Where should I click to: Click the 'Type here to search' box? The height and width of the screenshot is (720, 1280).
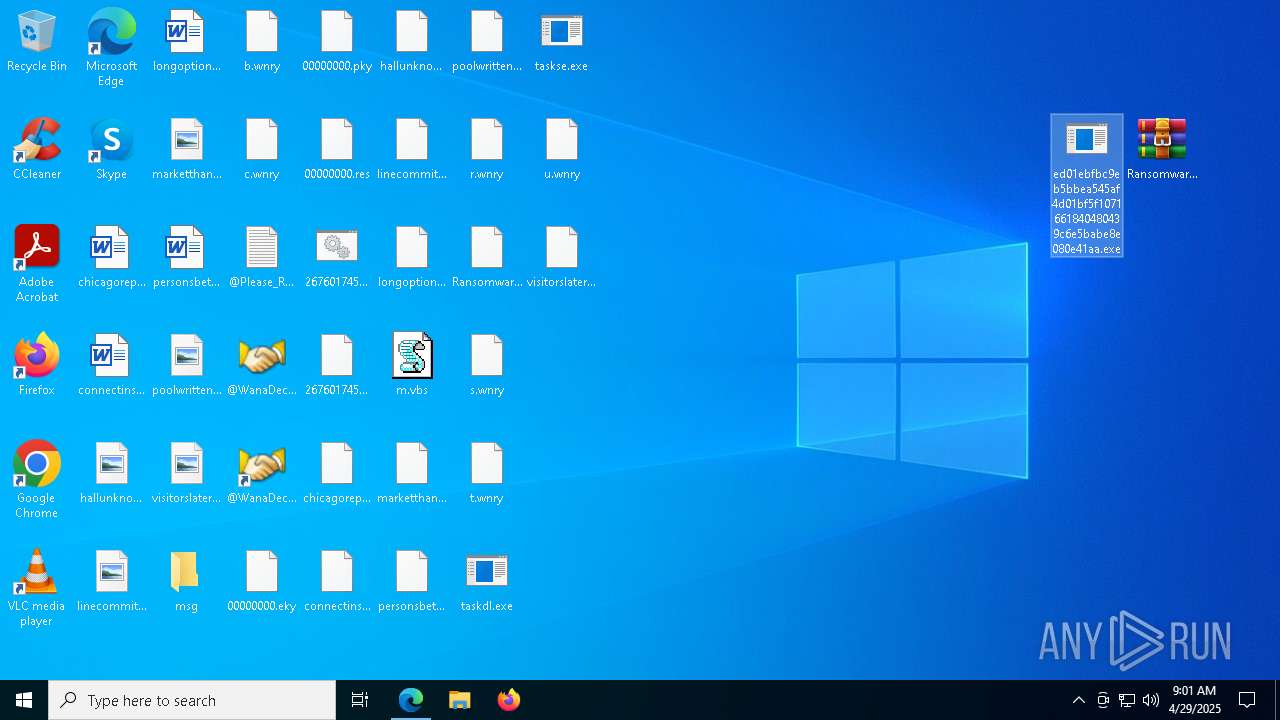pyautogui.click(x=192, y=700)
